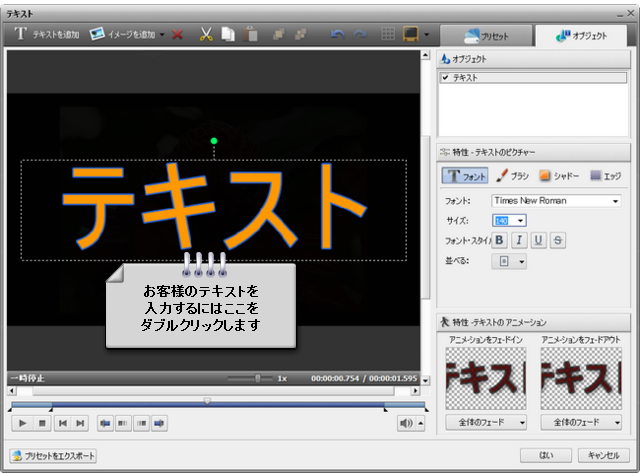The height and width of the screenshot is (473, 640).
Task: Open the fade-in 全体のフェード dropdown
Action: [x=485, y=423]
